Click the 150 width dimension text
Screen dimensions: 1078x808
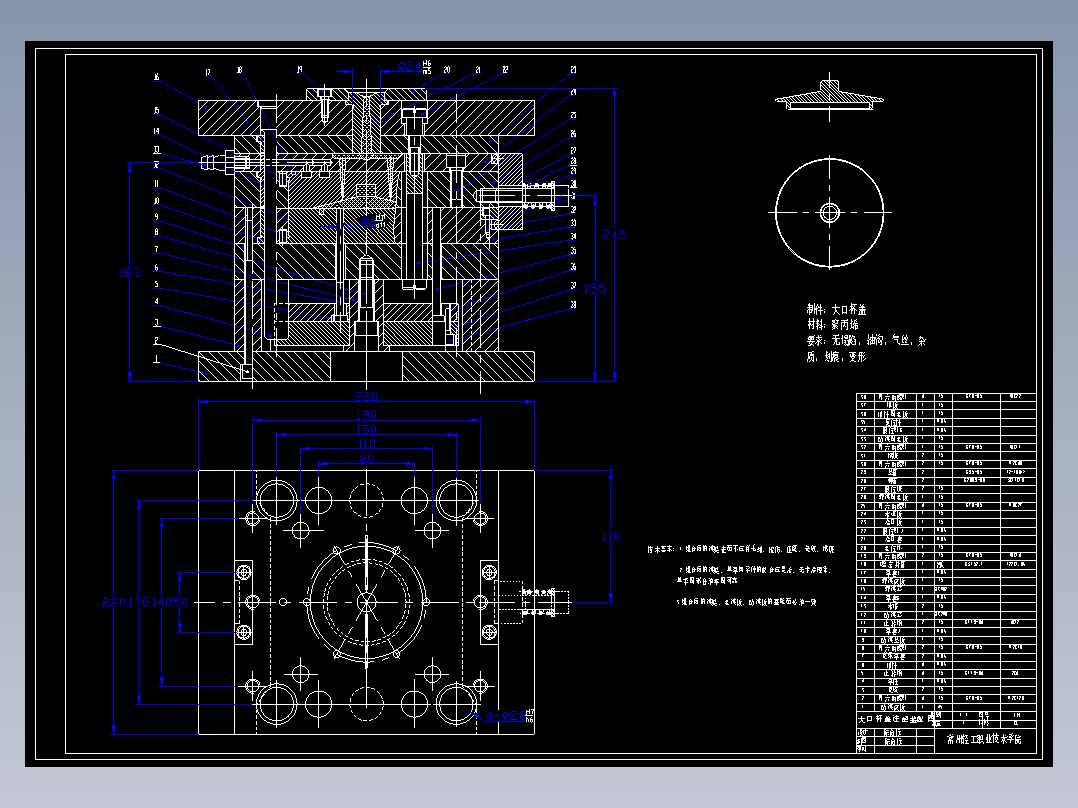pos(366,430)
